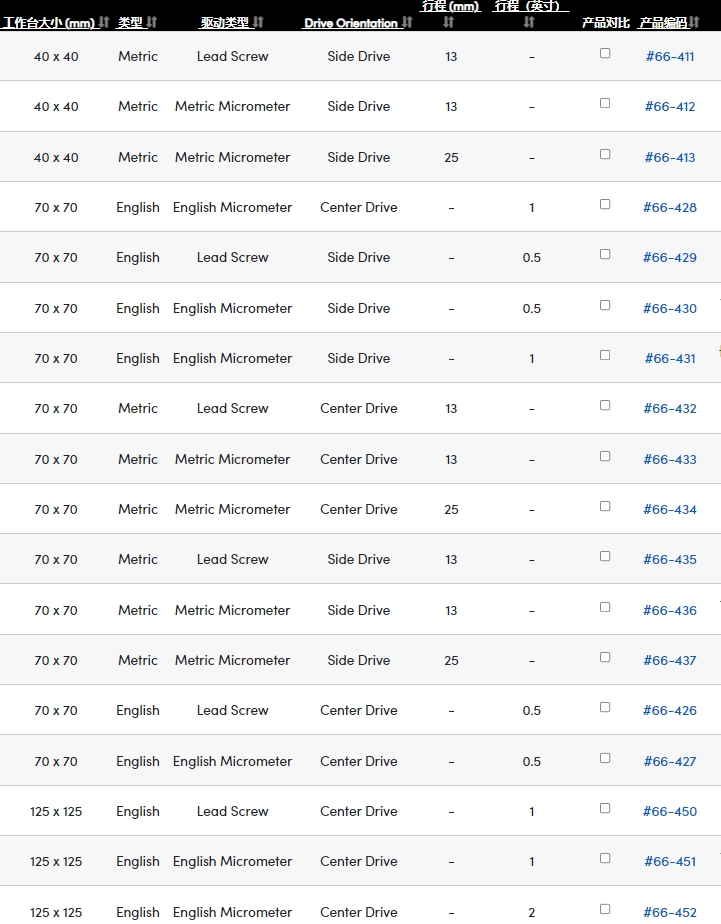
Task: Tick compare checkbox for #66-411
Action: [605, 53]
